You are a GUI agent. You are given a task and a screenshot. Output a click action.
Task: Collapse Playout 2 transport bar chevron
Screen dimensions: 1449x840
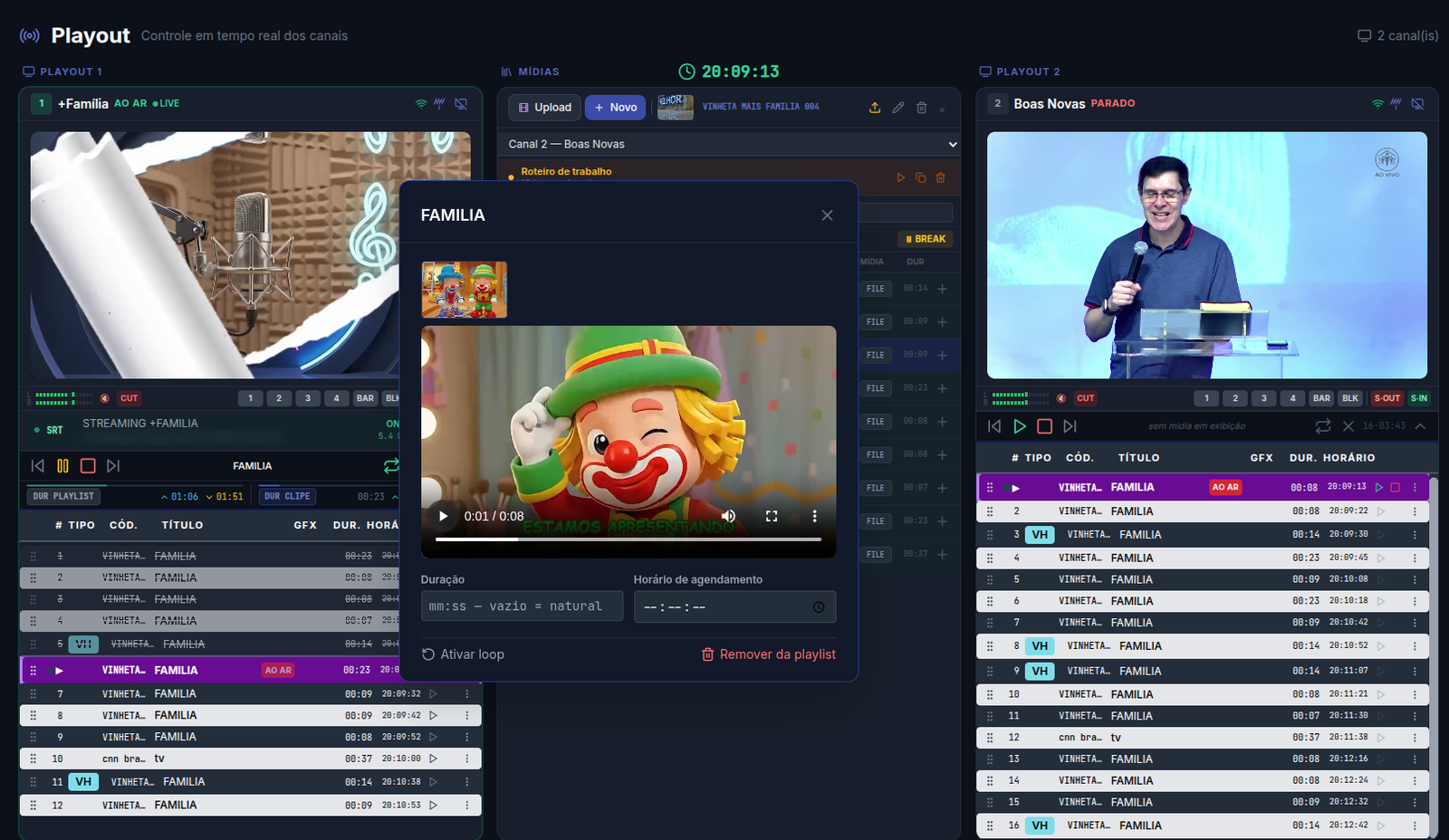[x=1420, y=425]
